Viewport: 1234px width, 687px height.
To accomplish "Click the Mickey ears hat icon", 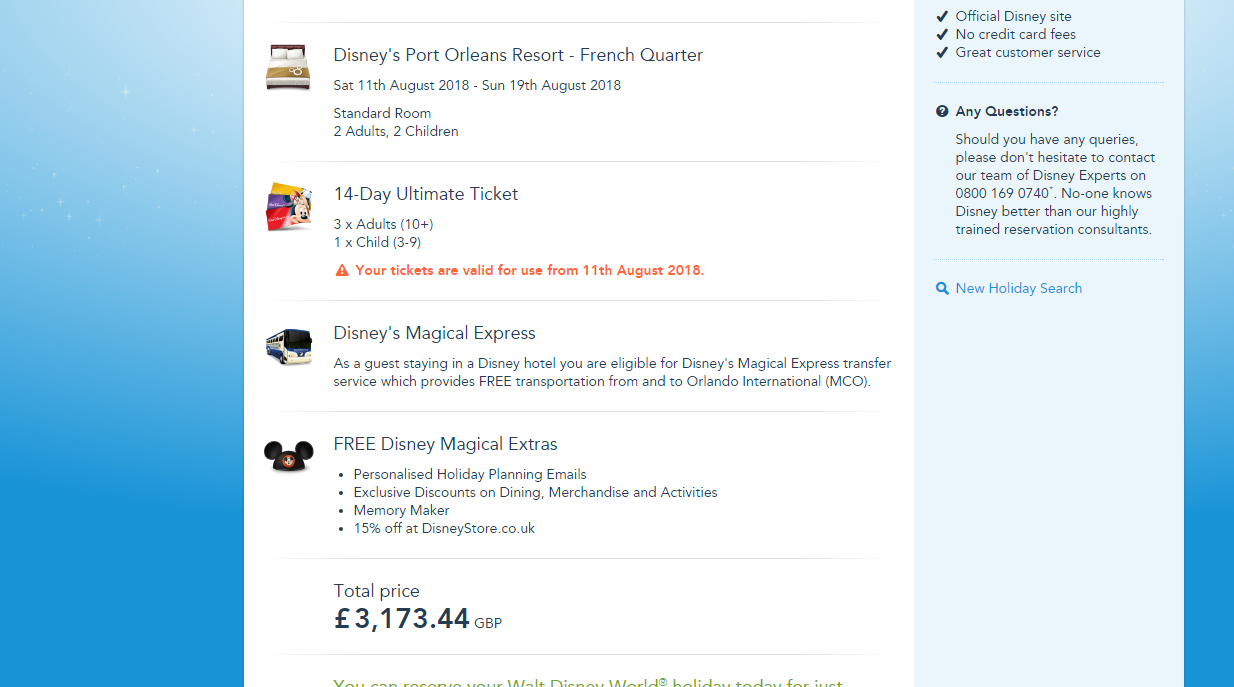I will tap(288, 456).
